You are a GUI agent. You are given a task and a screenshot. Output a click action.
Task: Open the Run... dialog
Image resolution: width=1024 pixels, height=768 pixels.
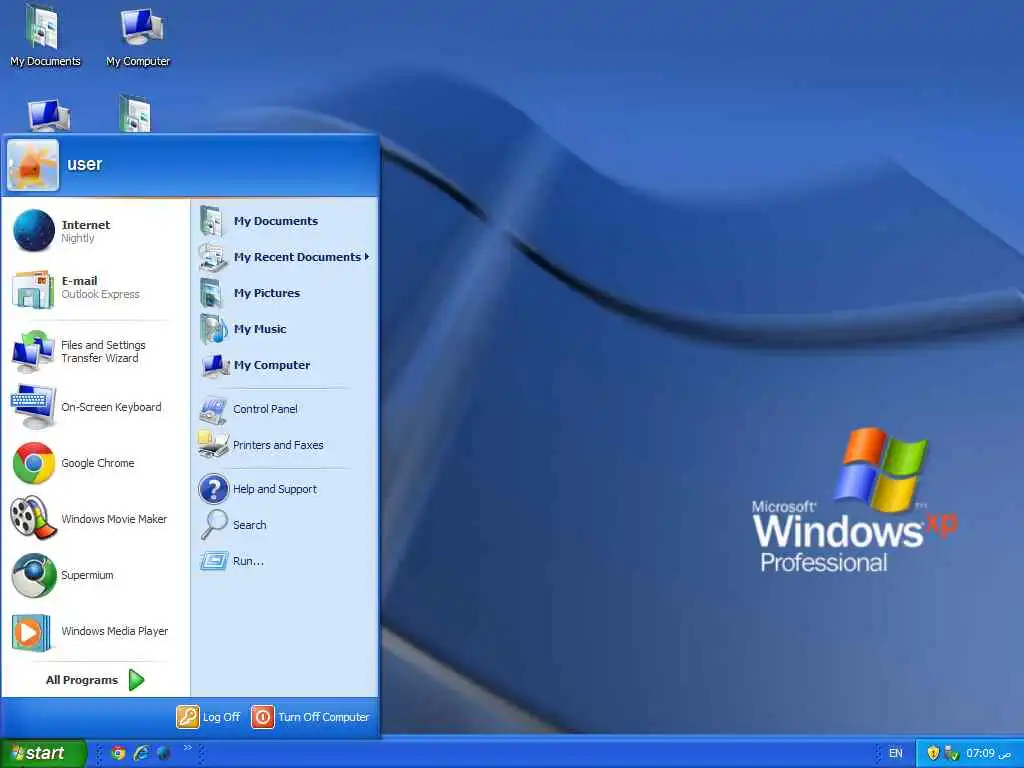click(x=285, y=560)
